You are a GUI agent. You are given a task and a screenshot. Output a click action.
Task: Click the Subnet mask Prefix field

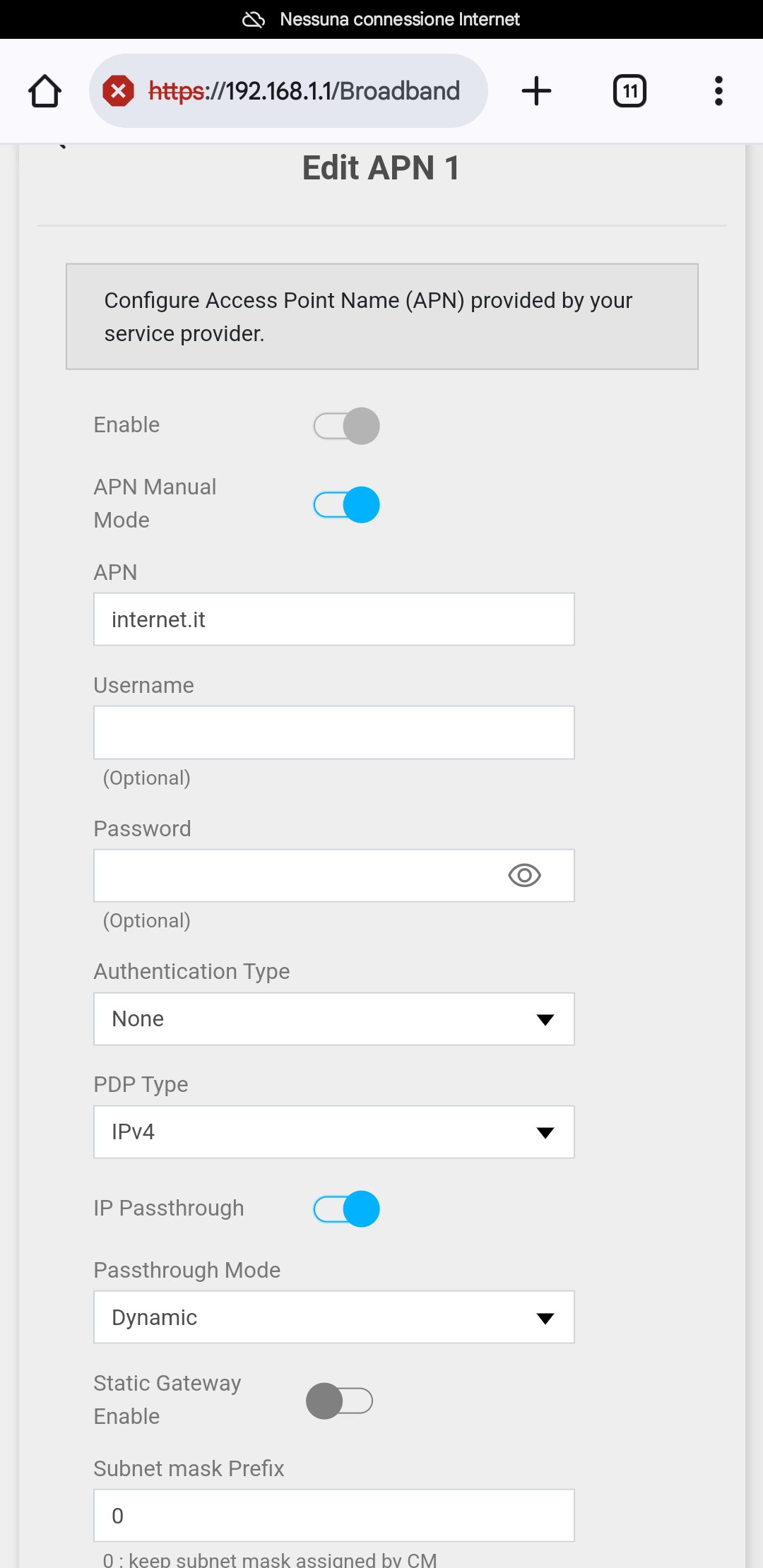coord(334,1516)
